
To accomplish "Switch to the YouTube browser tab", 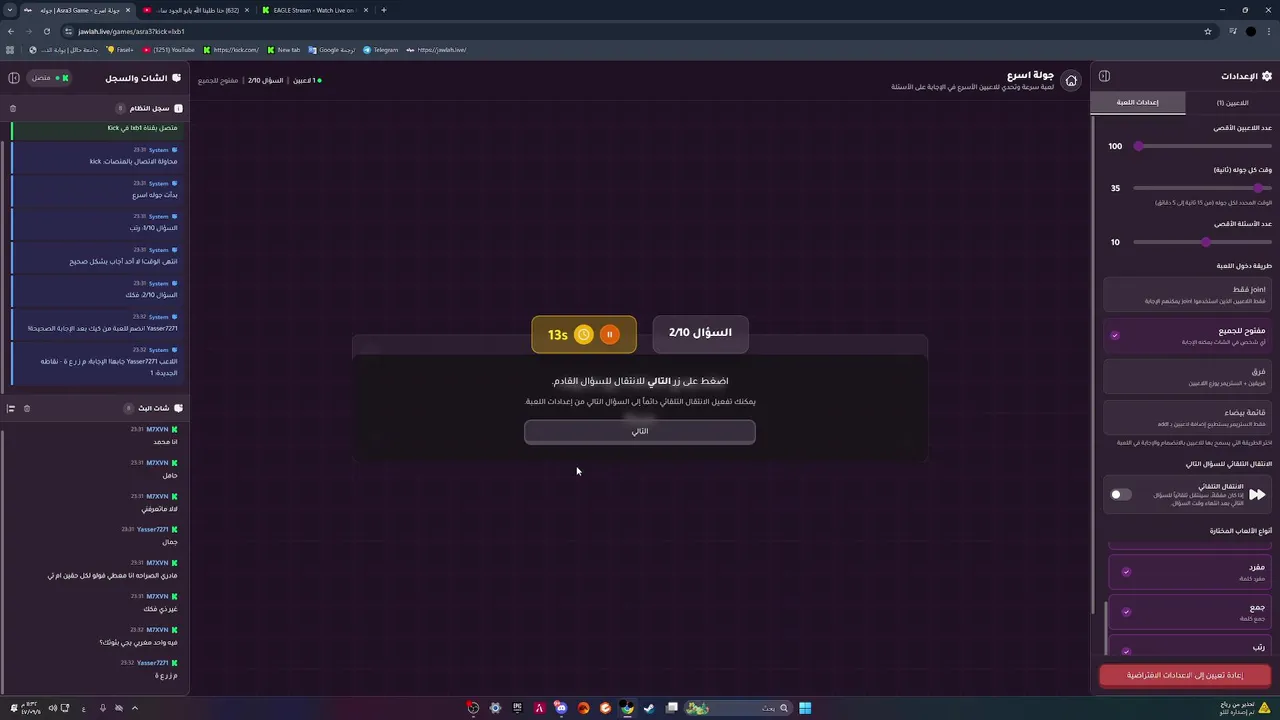I will (x=195, y=10).
